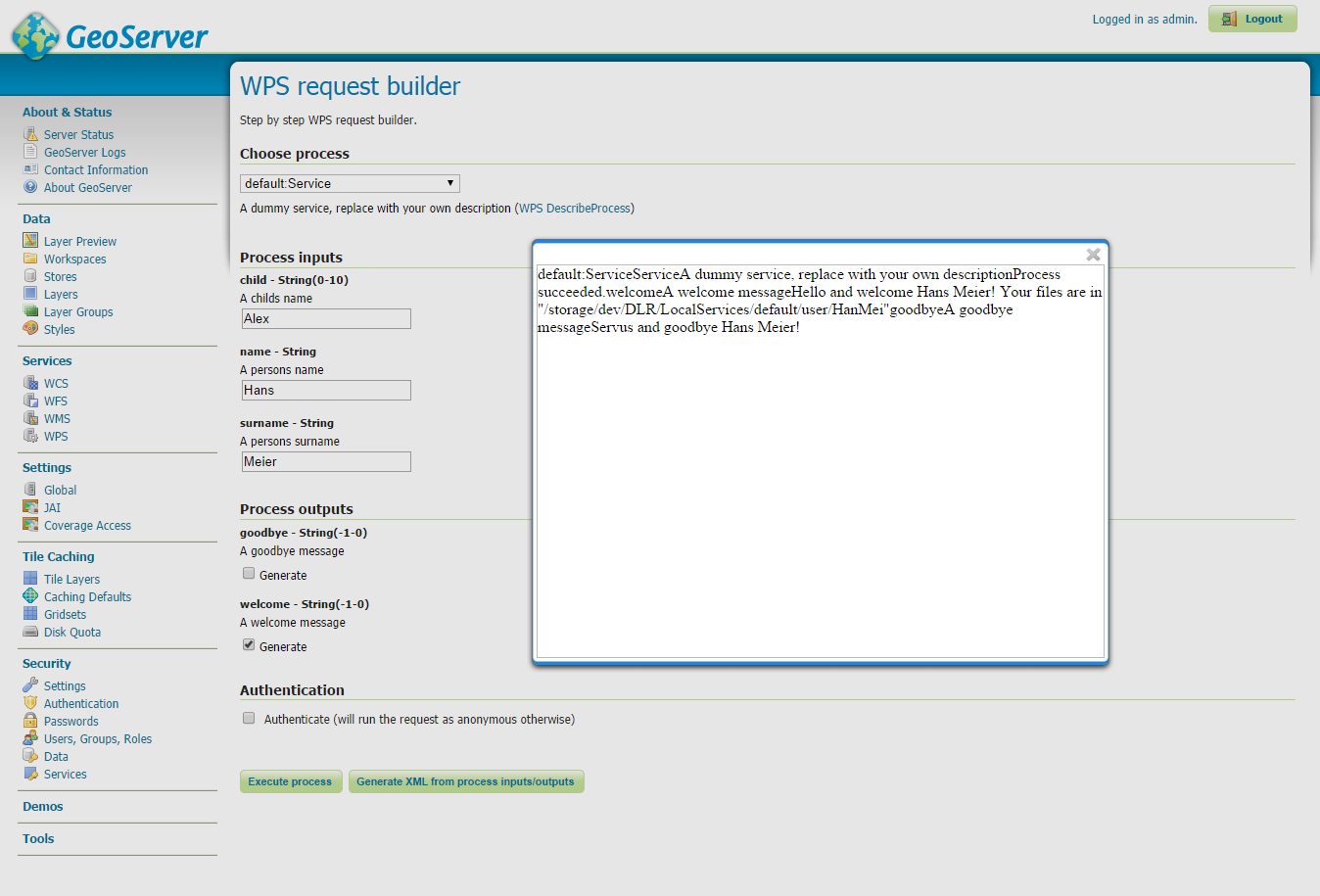This screenshot has height=896, width=1320.
Task: Log out using the Logout button
Action: coord(1252,19)
